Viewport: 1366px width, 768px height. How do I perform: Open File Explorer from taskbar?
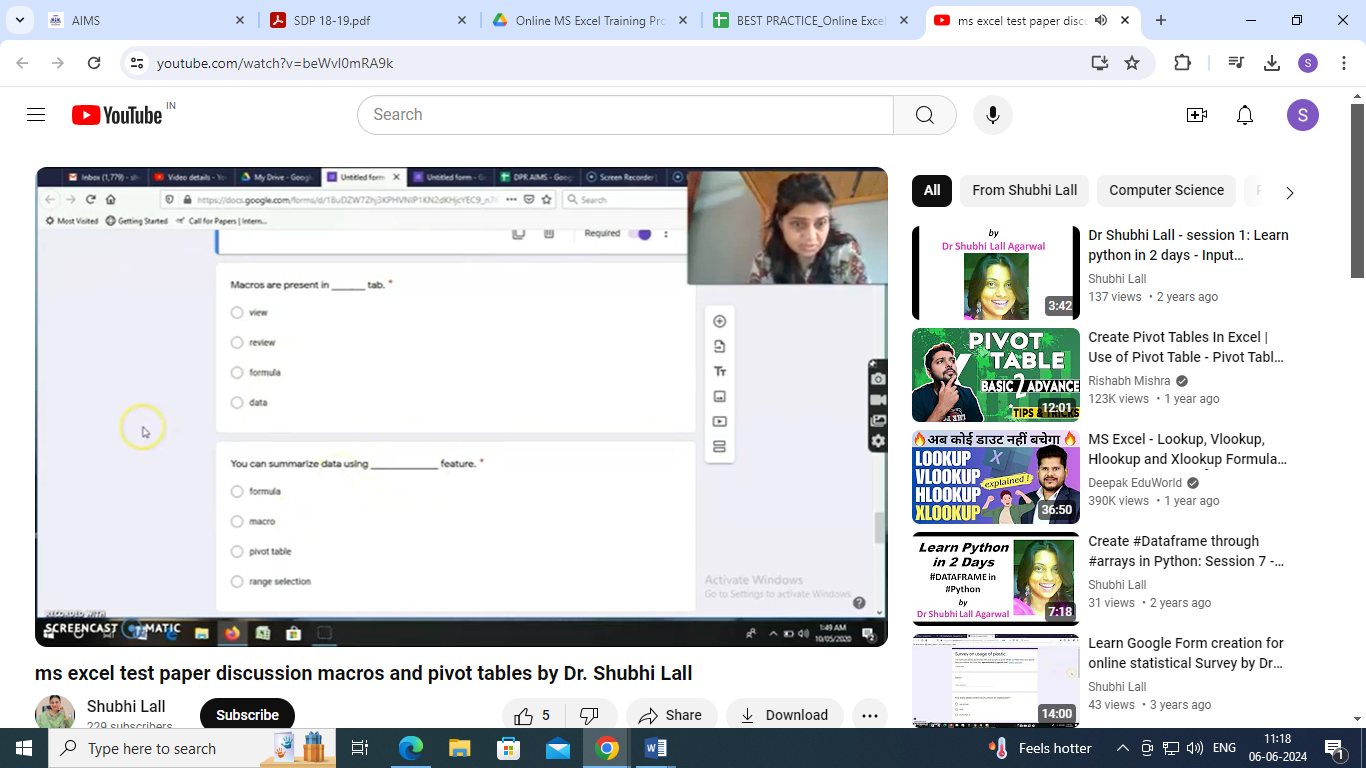tap(459, 748)
